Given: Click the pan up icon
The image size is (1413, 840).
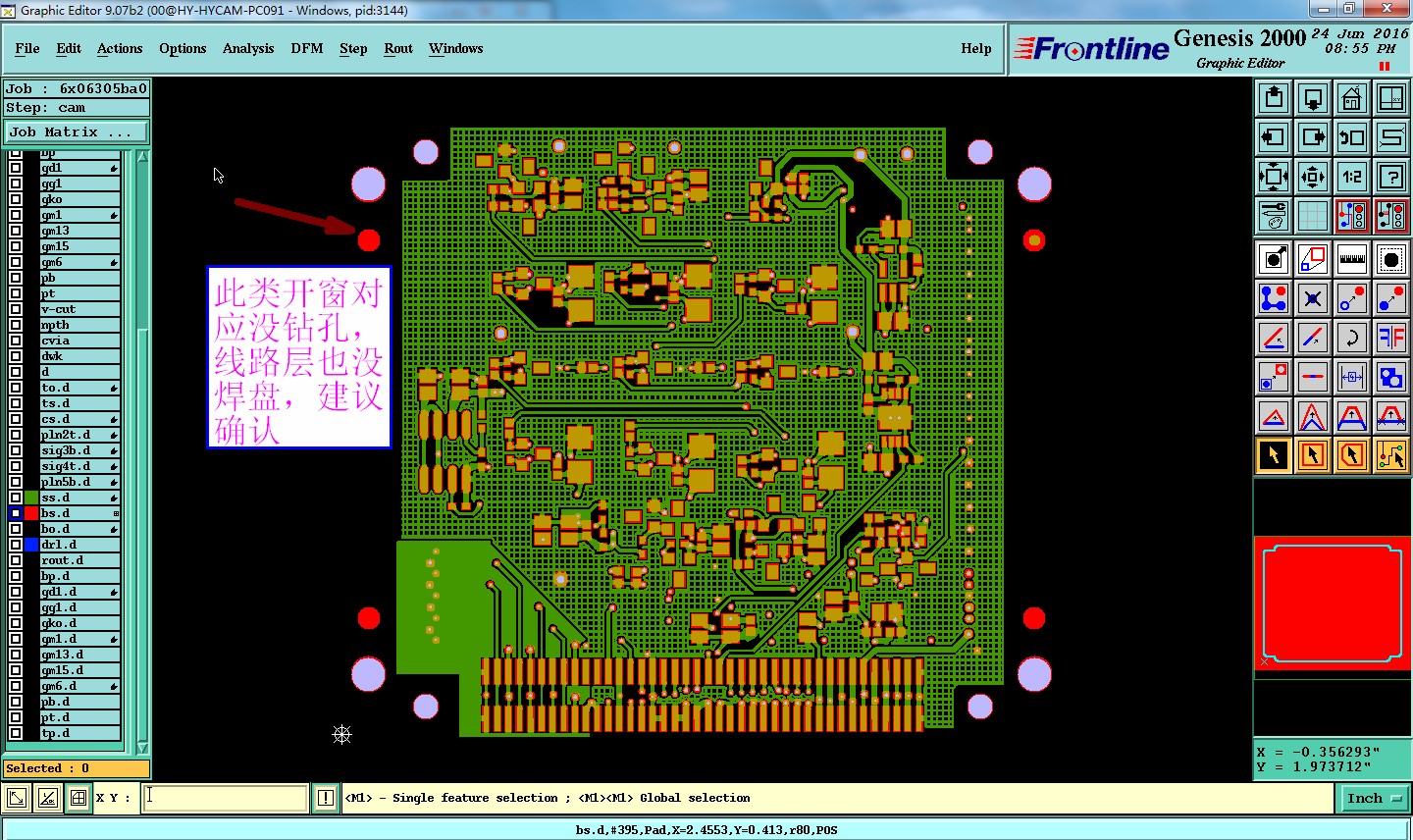Looking at the screenshot, I should (1274, 98).
